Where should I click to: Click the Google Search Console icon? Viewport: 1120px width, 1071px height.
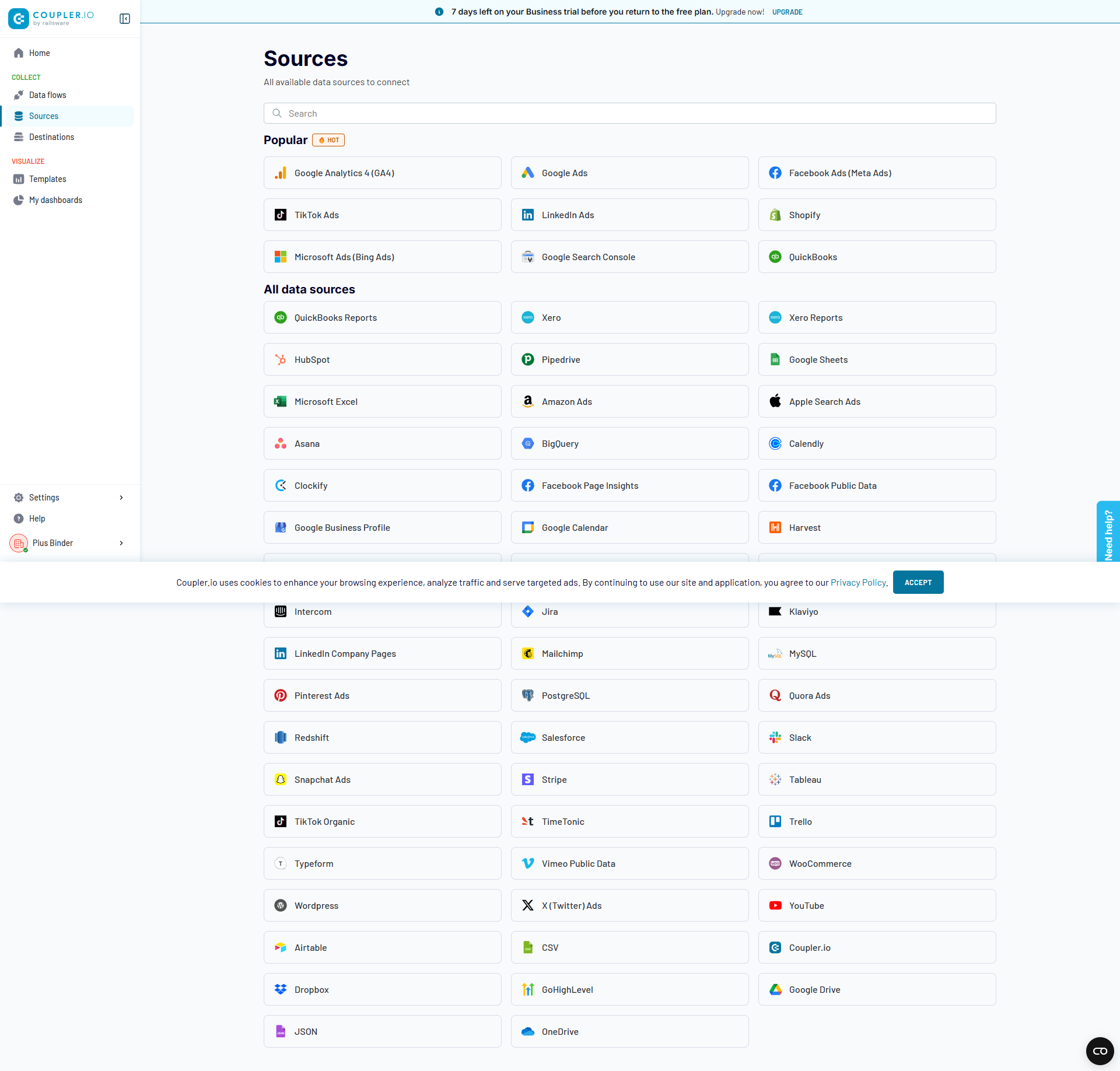click(528, 257)
